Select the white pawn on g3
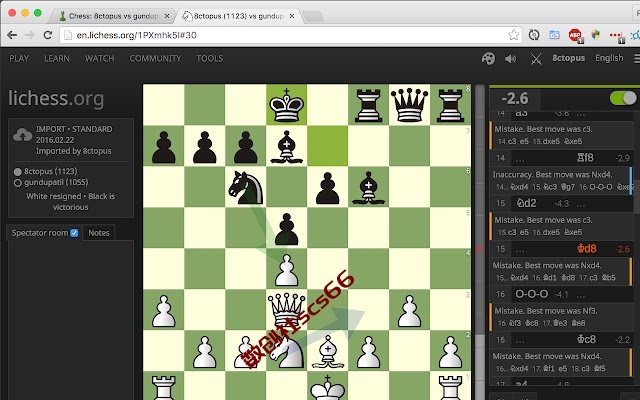 pyautogui.click(x=409, y=310)
